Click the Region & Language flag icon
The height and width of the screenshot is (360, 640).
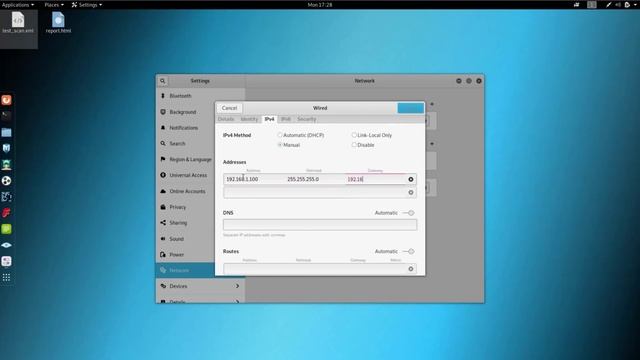click(x=163, y=159)
